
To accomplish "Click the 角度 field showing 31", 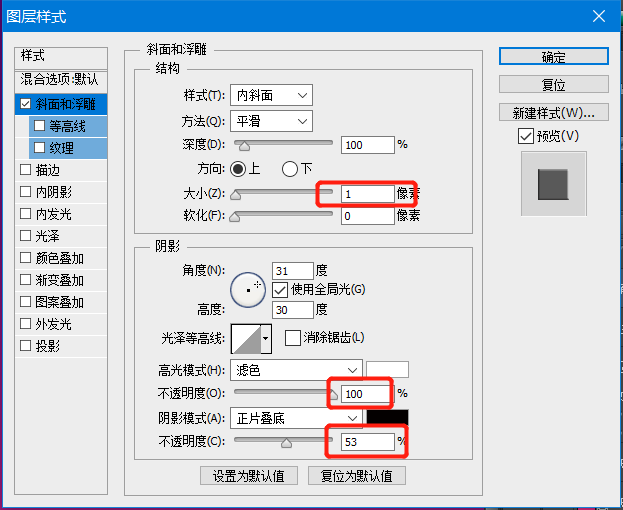I will point(293,271).
